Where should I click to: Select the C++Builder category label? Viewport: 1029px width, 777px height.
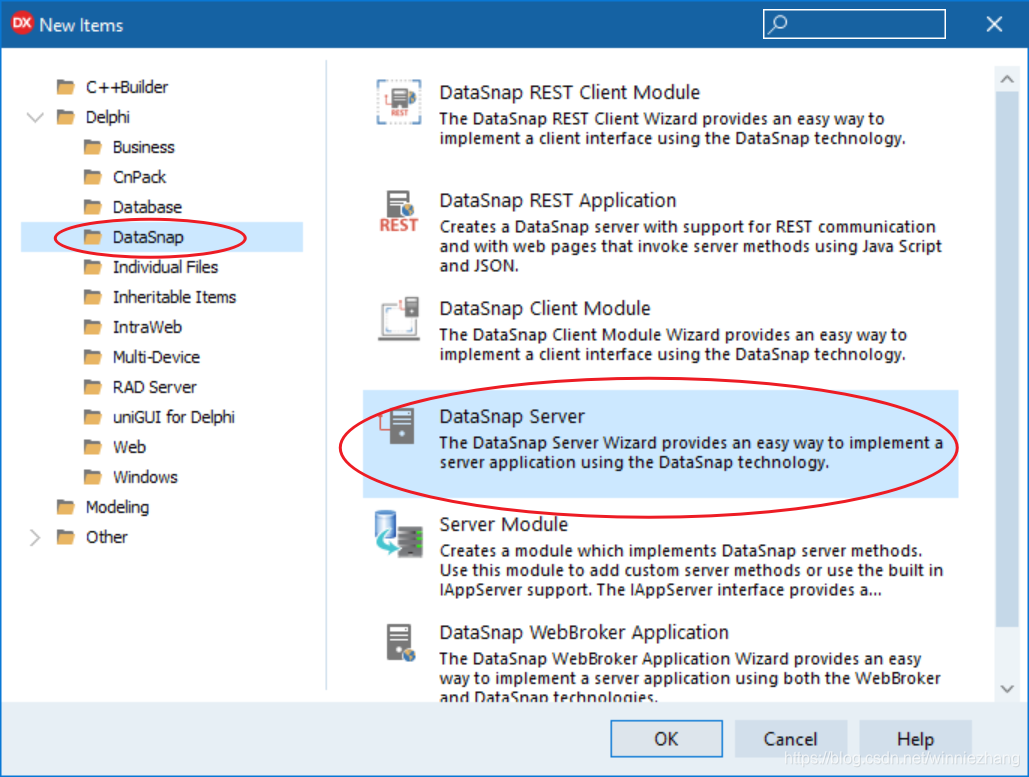[127, 87]
